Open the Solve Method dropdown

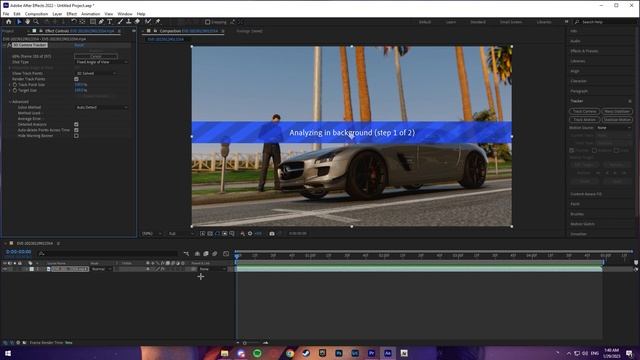tap(102, 107)
